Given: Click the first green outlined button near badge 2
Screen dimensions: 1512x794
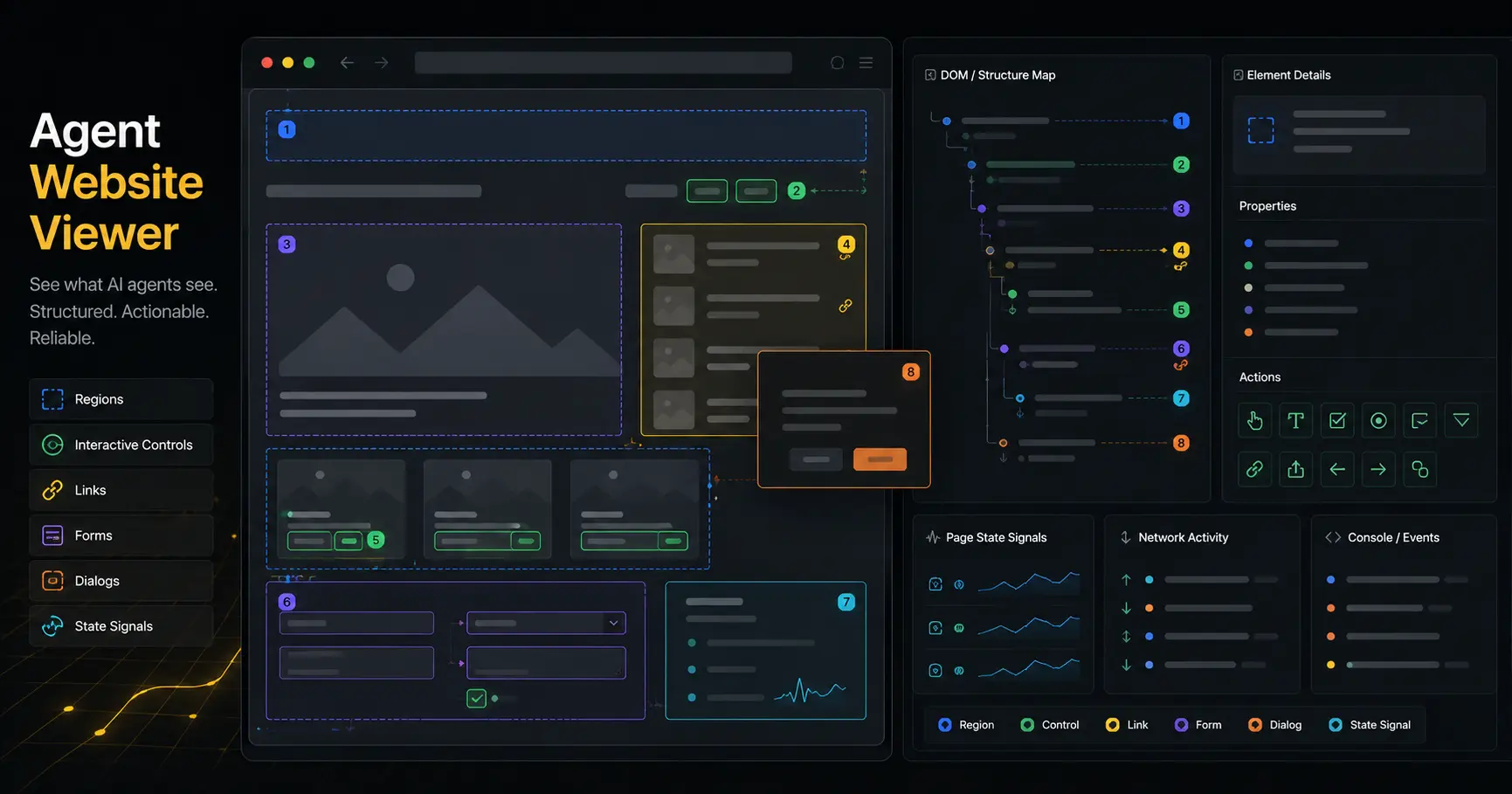Looking at the screenshot, I should click(x=707, y=190).
